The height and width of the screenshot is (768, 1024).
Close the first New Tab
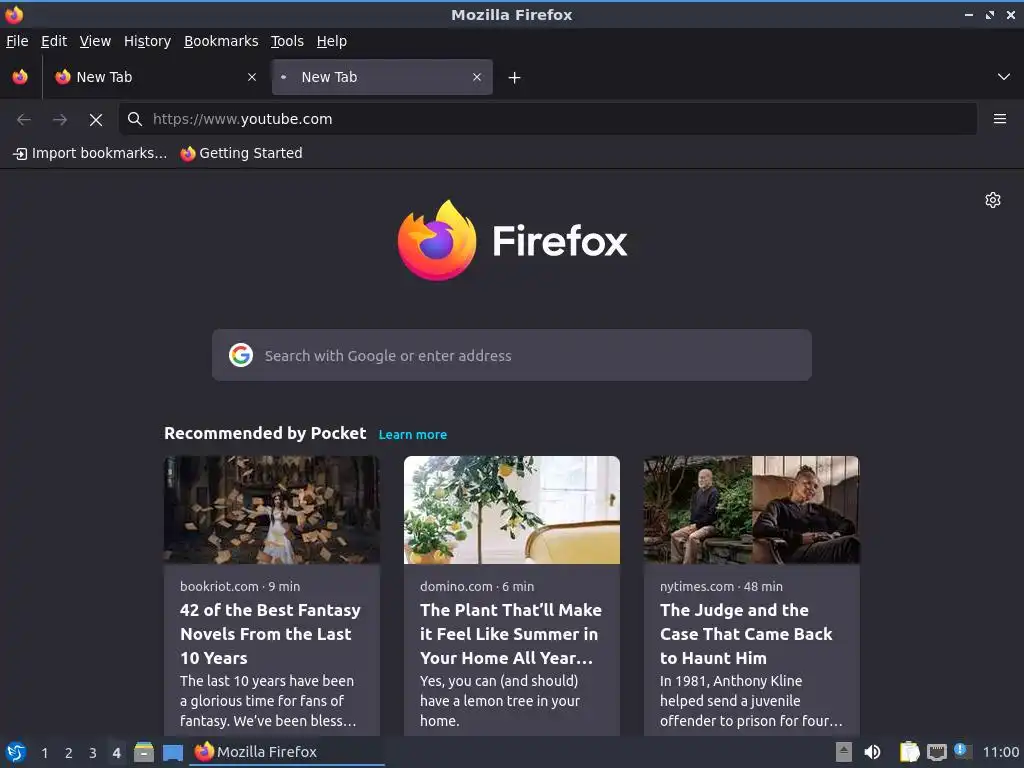click(x=252, y=77)
